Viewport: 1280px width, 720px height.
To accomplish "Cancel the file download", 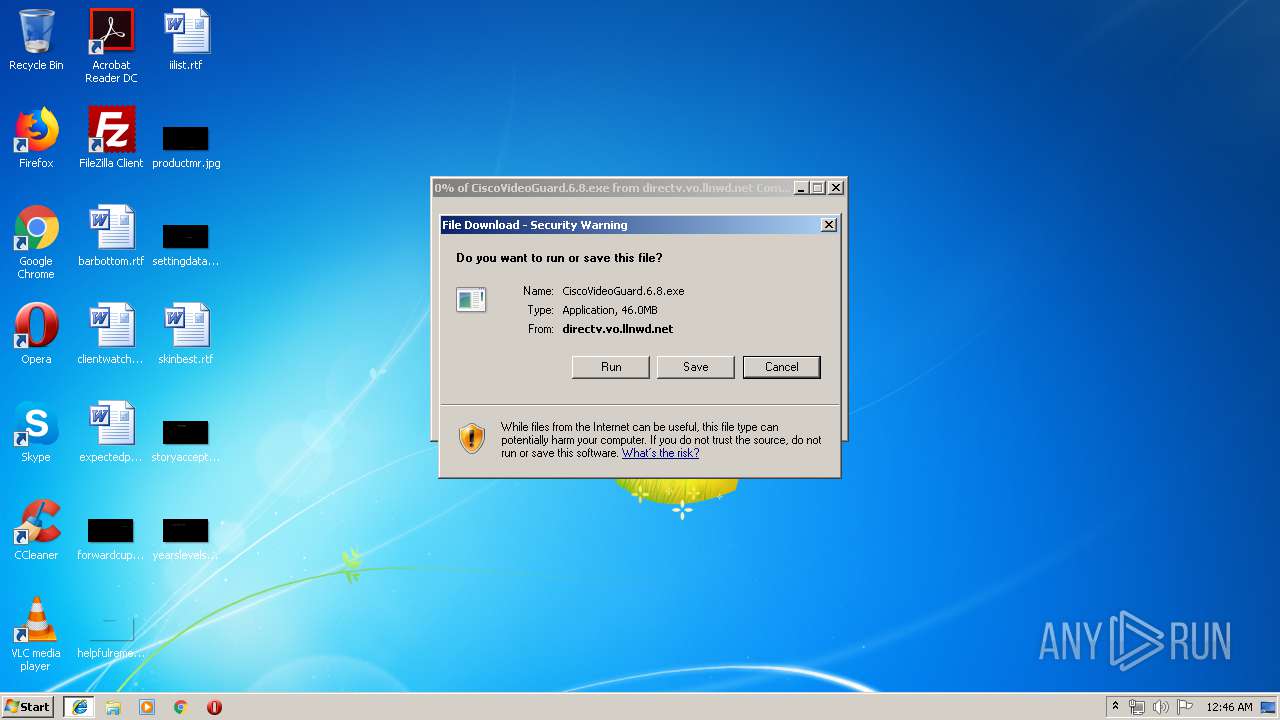I will [781, 367].
